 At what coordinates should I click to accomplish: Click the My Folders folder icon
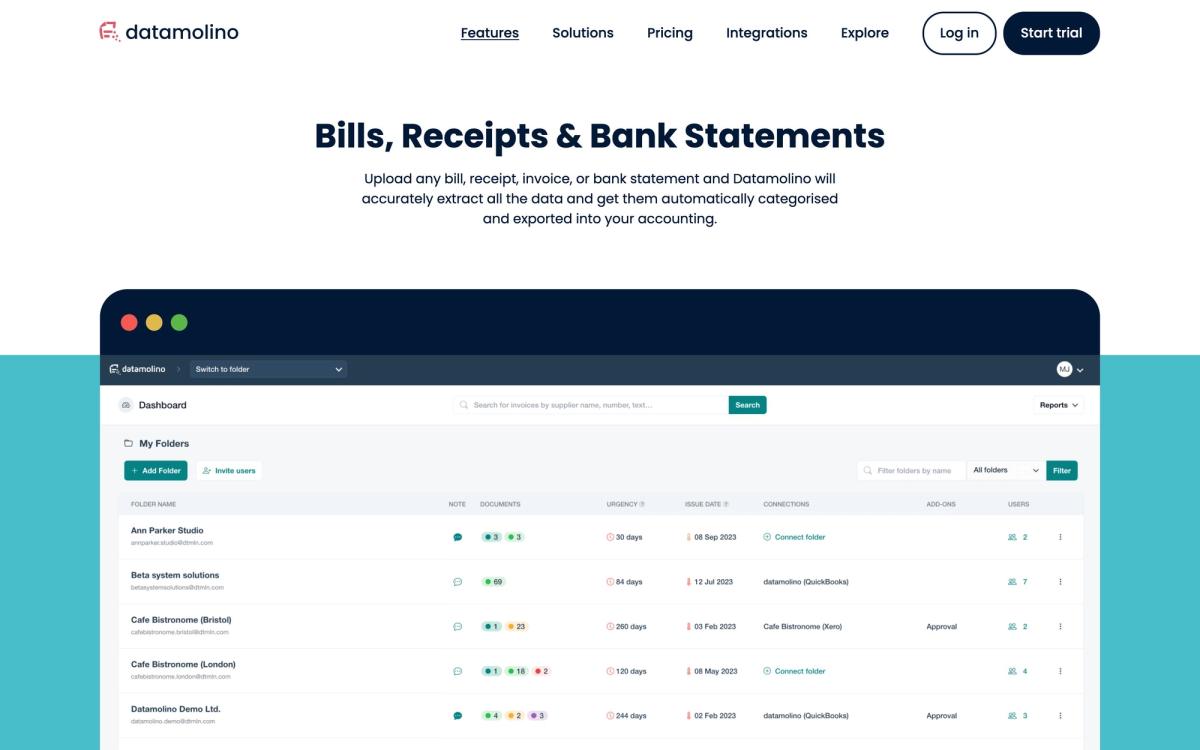128,443
